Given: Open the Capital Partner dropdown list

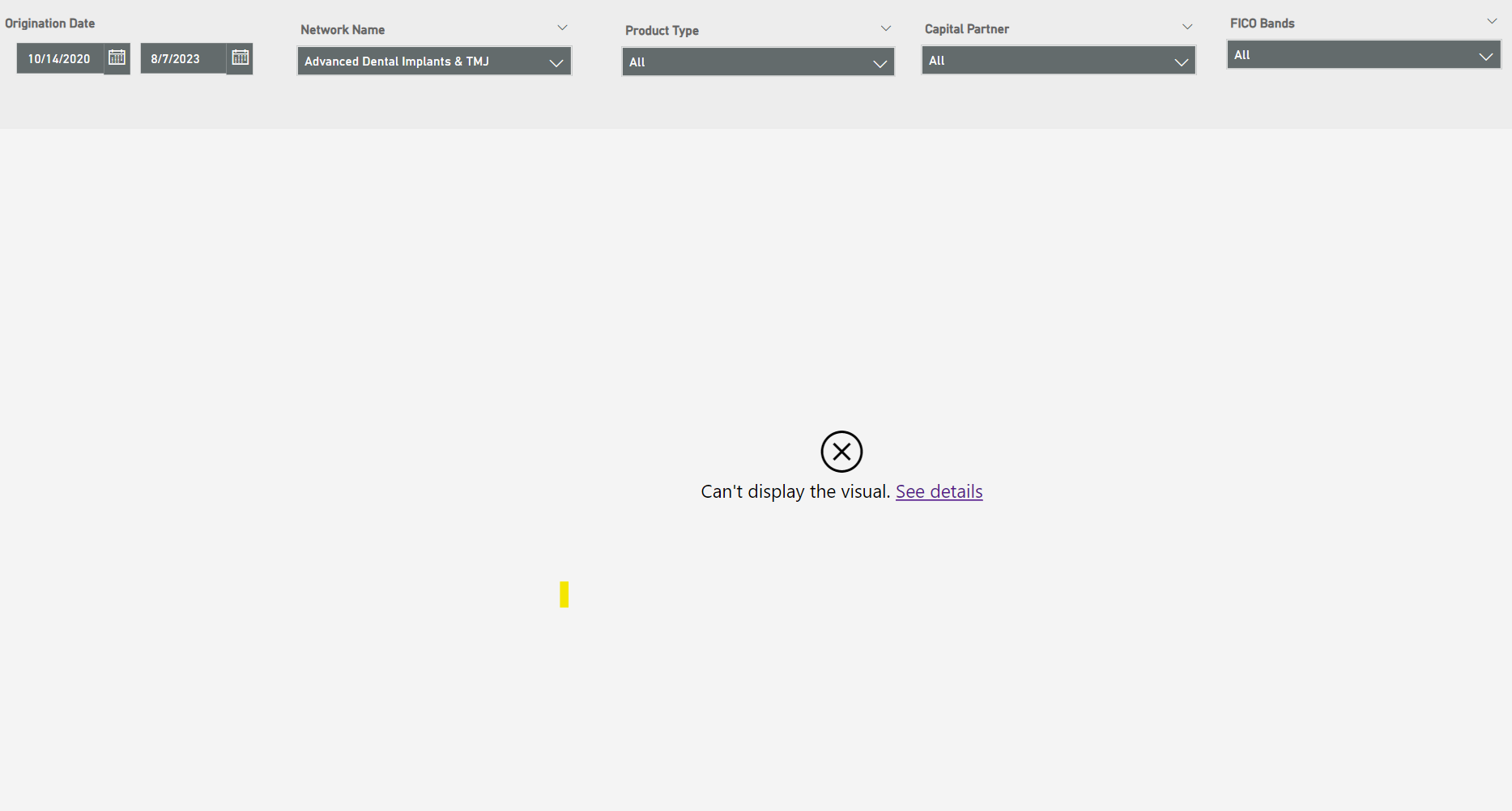Looking at the screenshot, I should [x=1058, y=61].
